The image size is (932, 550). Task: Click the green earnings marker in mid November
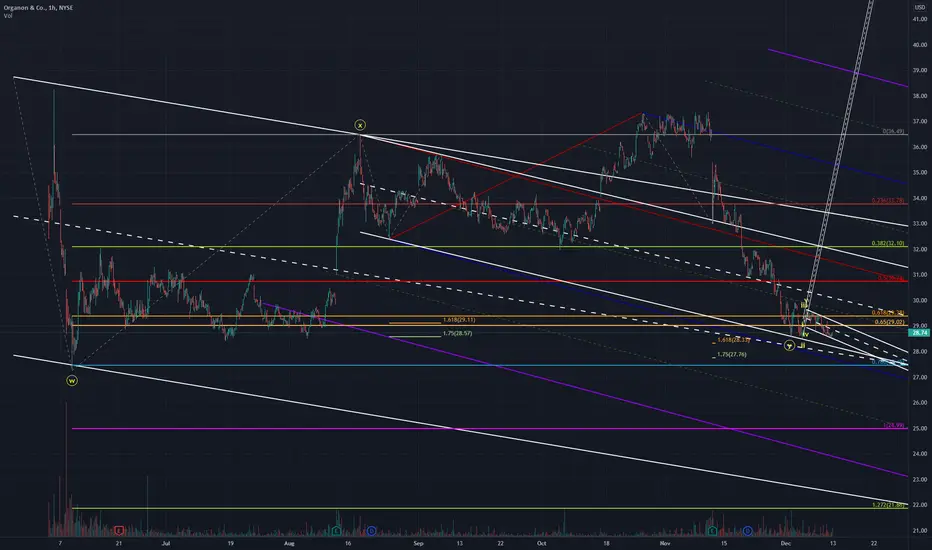click(x=712, y=530)
